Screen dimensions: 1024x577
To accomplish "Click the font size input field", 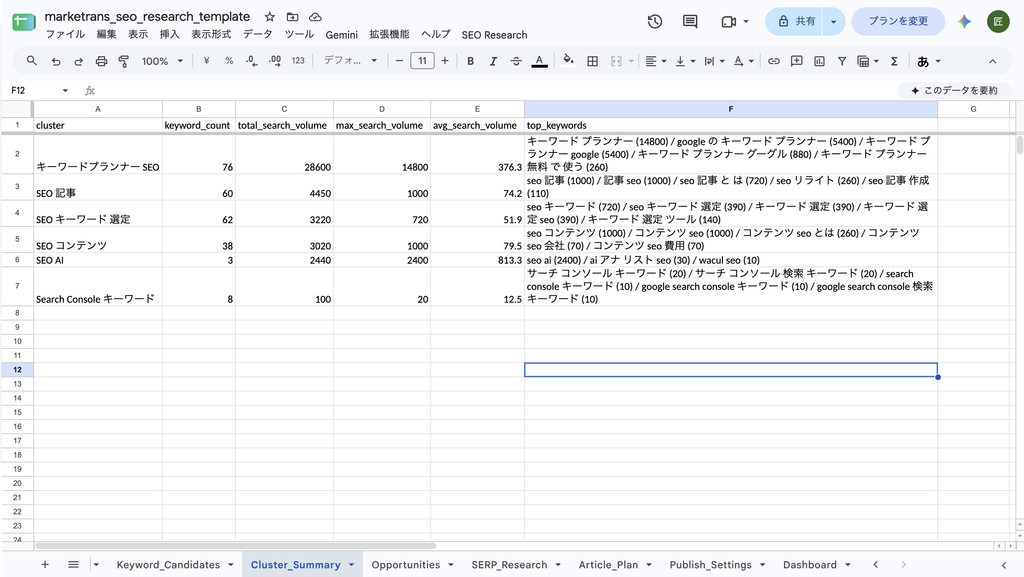I will click(x=422, y=61).
